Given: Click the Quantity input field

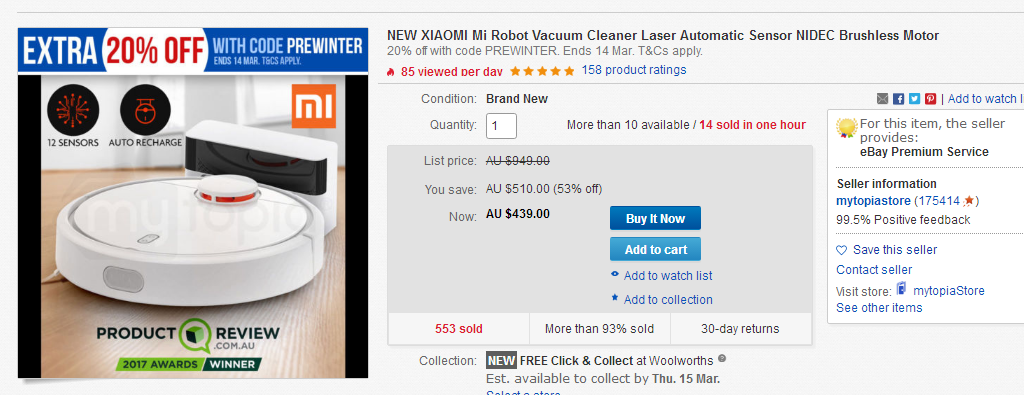Looking at the screenshot, I should [502, 126].
